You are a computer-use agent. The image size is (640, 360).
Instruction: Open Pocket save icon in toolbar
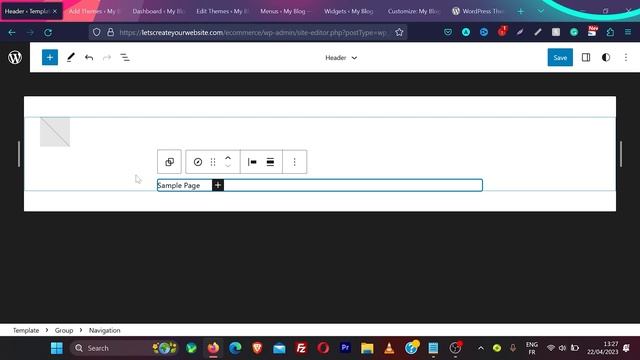click(x=448, y=32)
